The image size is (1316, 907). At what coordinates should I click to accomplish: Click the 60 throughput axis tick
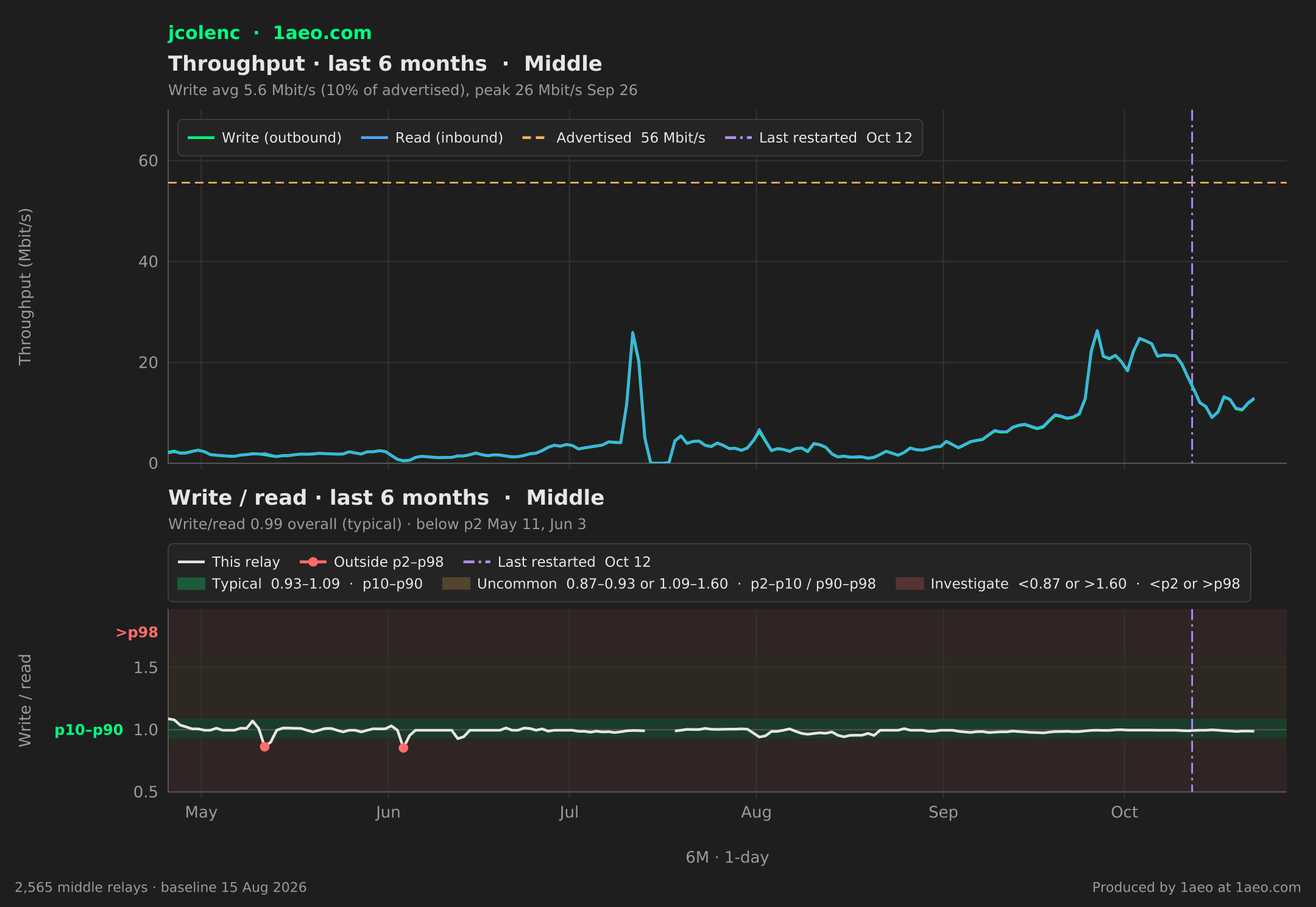(x=148, y=161)
